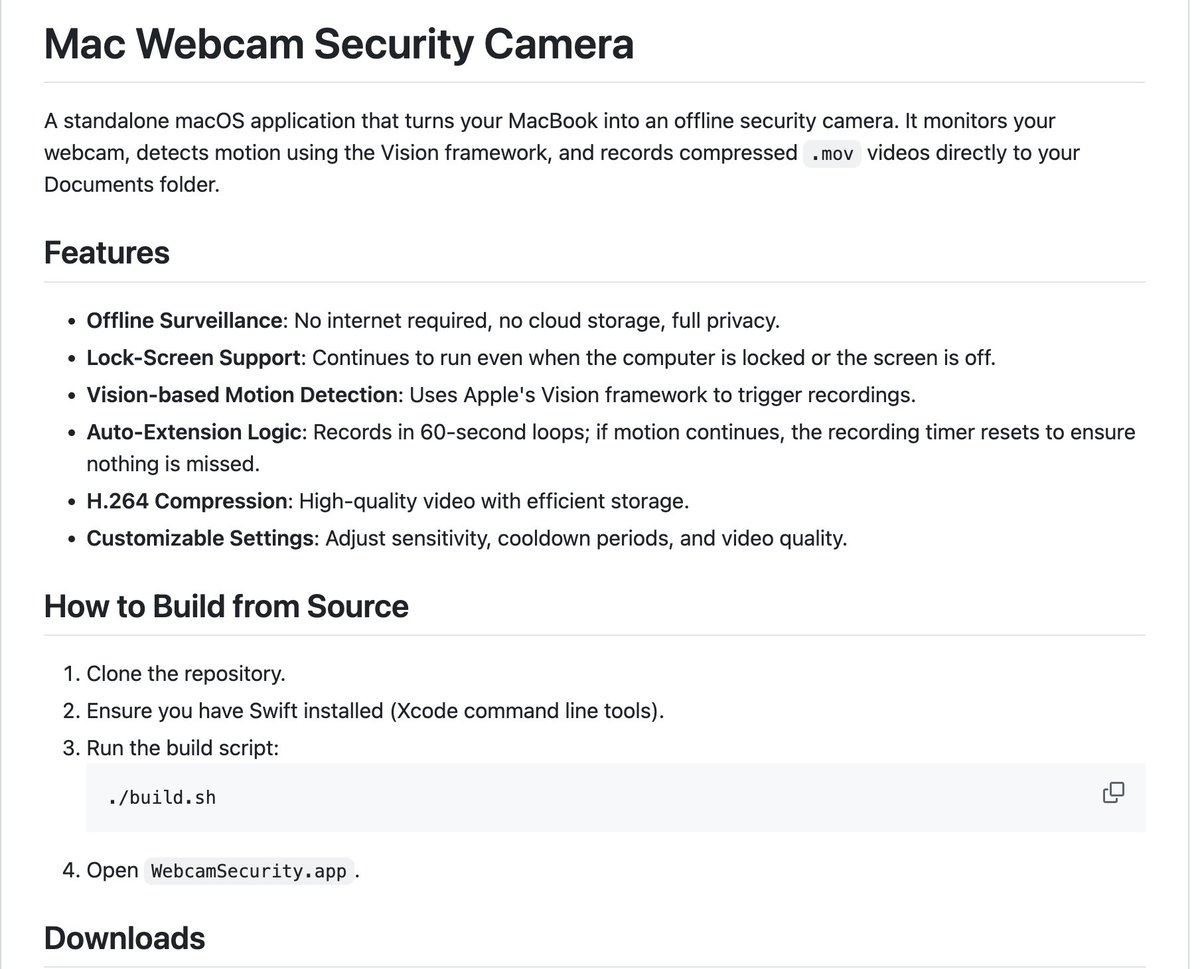Click the .mov inline code text
The image size is (1200, 969).
832,154
